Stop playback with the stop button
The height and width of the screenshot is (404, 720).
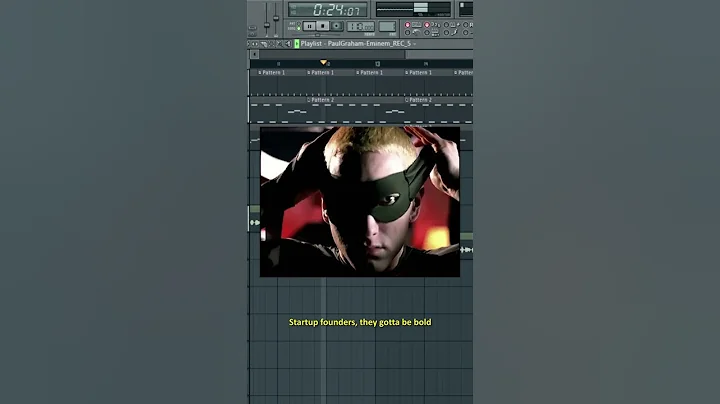click(323, 26)
